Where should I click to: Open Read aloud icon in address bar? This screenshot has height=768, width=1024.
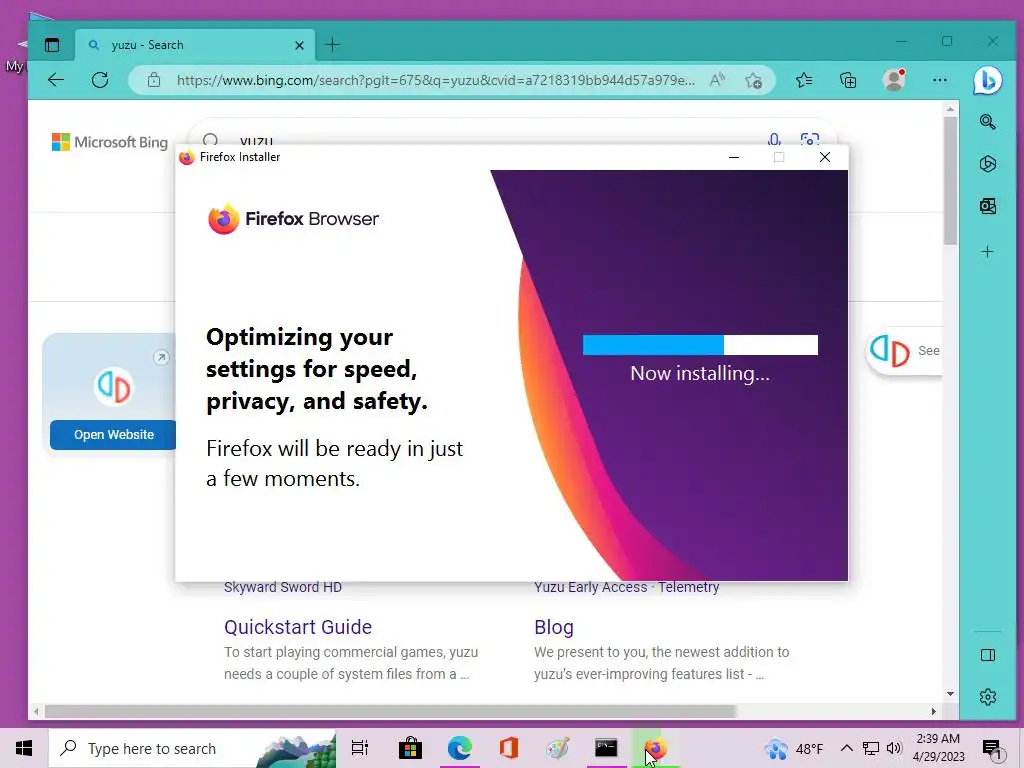tap(717, 80)
